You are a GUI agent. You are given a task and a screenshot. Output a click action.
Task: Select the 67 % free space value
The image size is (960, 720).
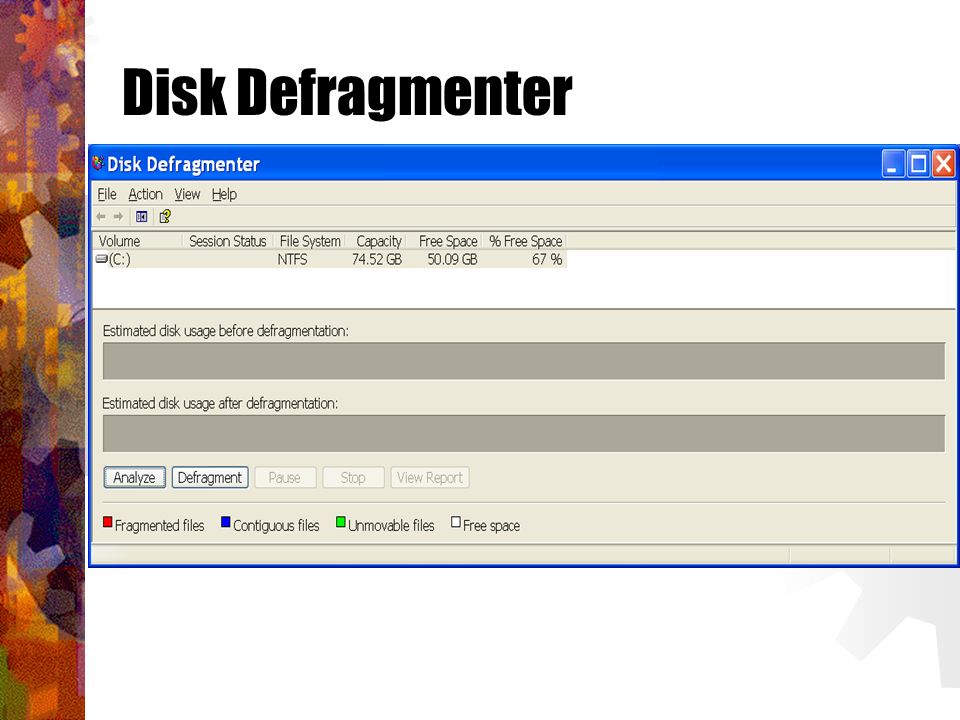[x=547, y=260]
